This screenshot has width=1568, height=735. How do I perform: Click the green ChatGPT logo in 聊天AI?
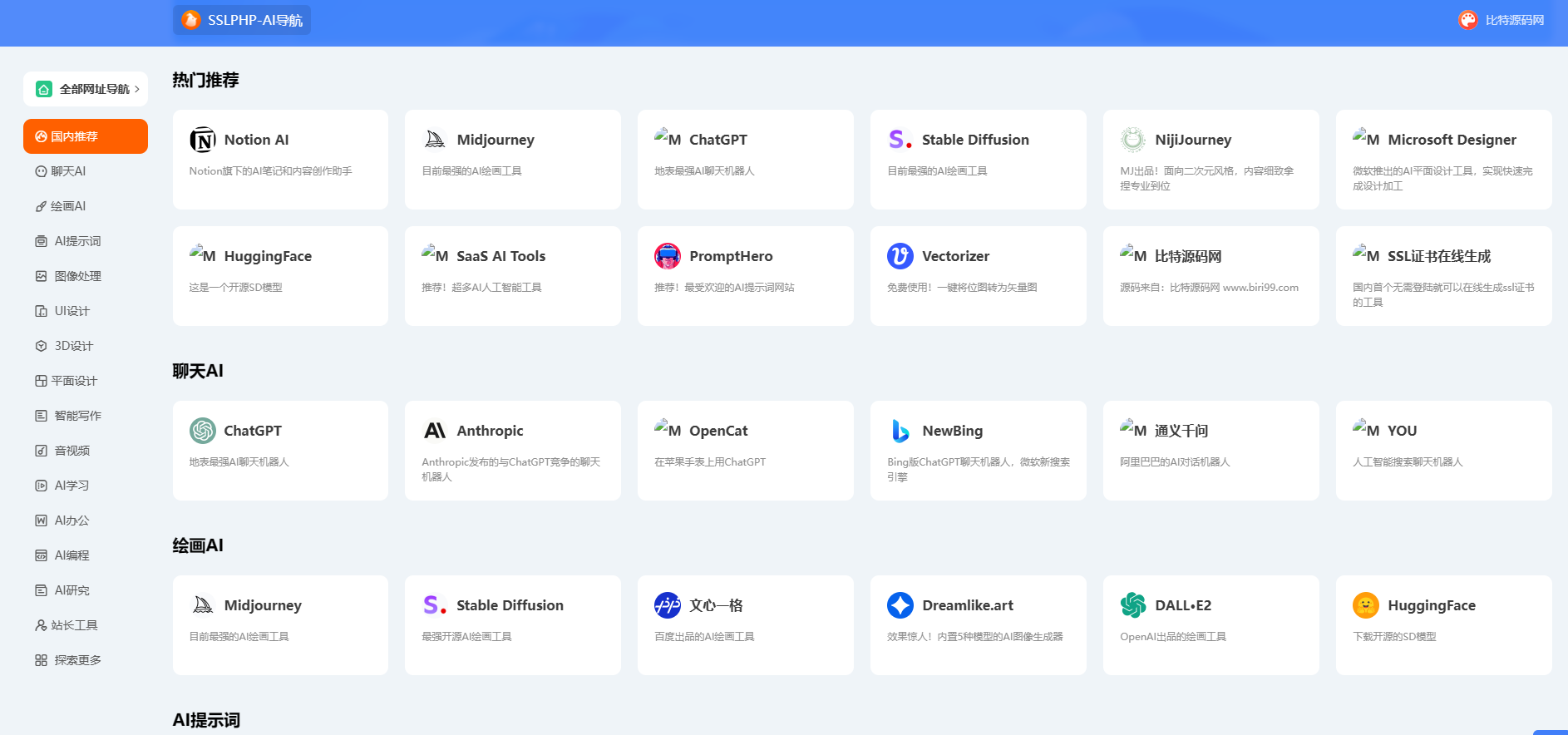coord(203,431)
